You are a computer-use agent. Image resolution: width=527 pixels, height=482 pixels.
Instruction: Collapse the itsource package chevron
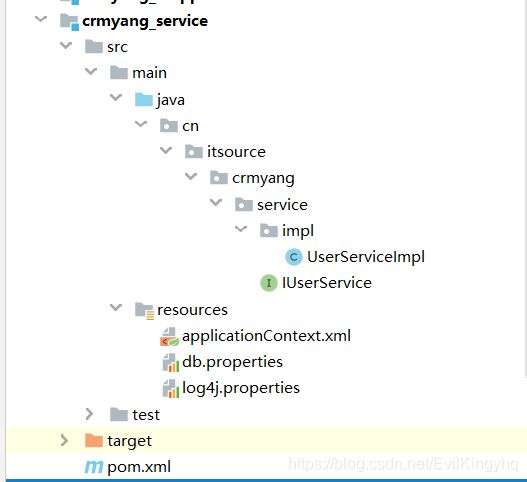click(x=166, y=150)
